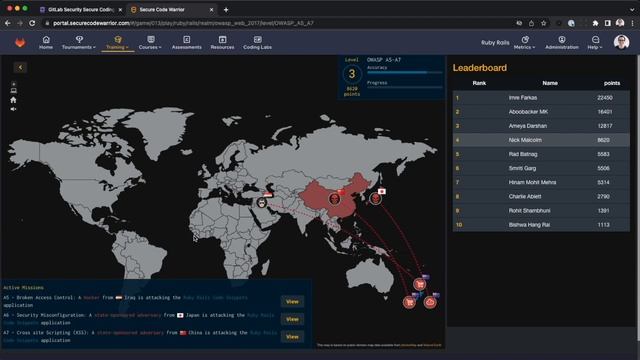The height and width of the screenshot is (360, 640).
Task: Open the Assessments page
Action: click(x=187, y=42)
